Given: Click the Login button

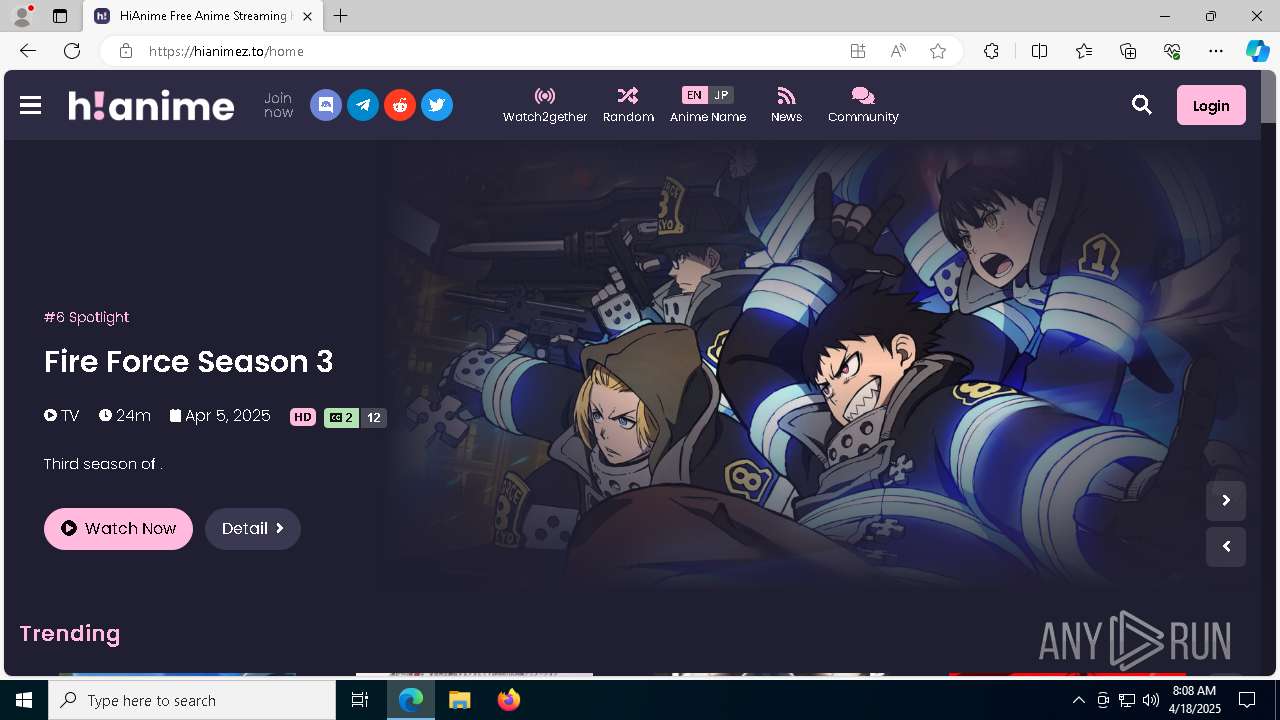Looking at the screenshot, I should (1211, 105).
